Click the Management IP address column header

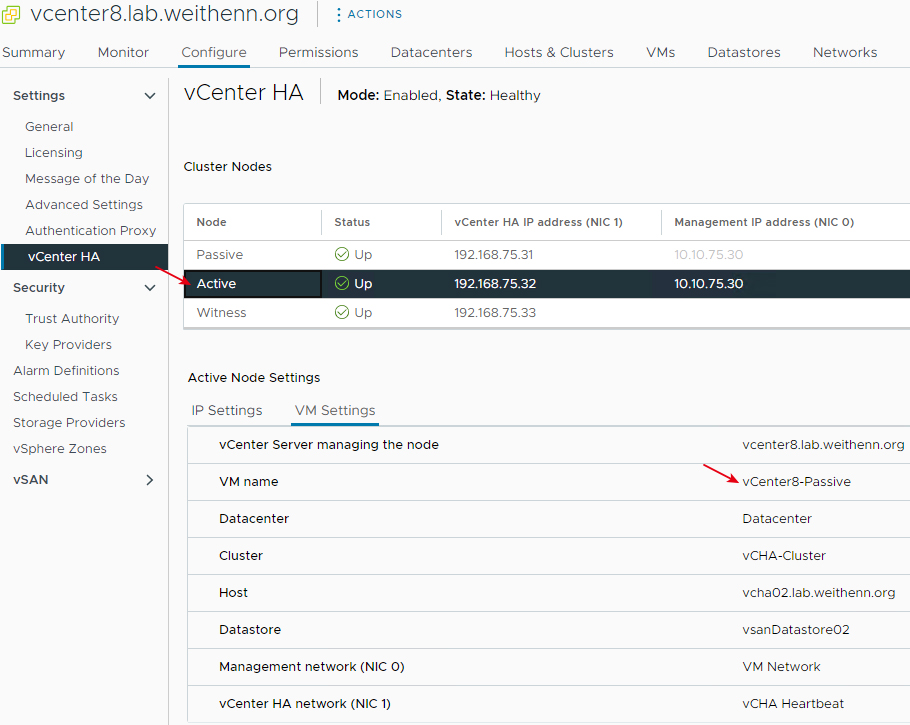(x=764, y=222)
